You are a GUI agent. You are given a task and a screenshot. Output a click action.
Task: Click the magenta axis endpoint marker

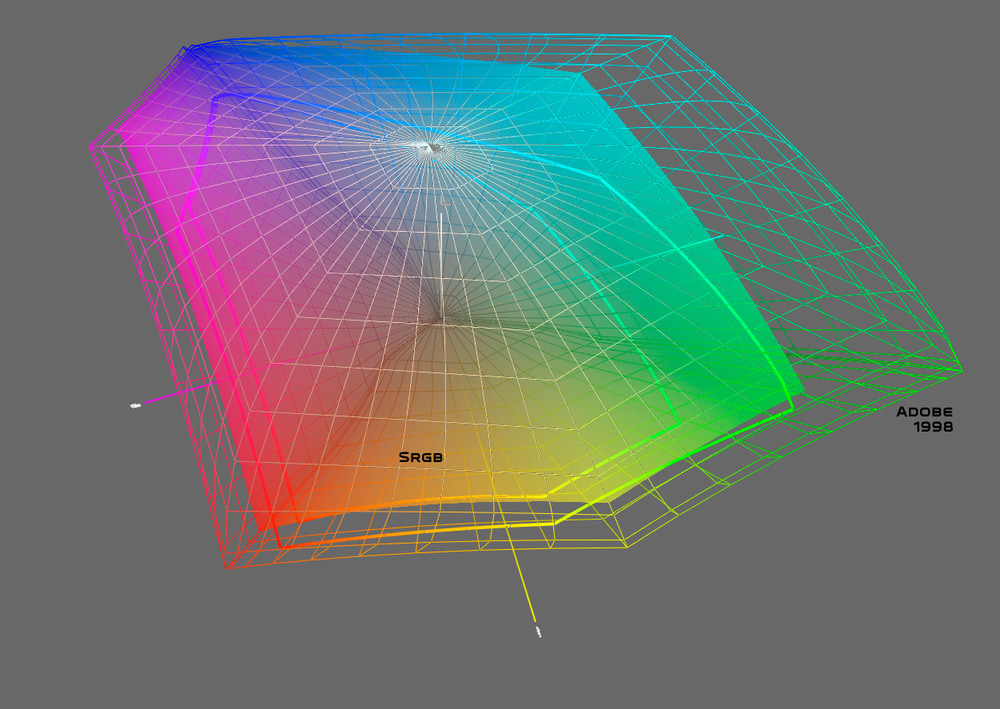click(135, 406)
